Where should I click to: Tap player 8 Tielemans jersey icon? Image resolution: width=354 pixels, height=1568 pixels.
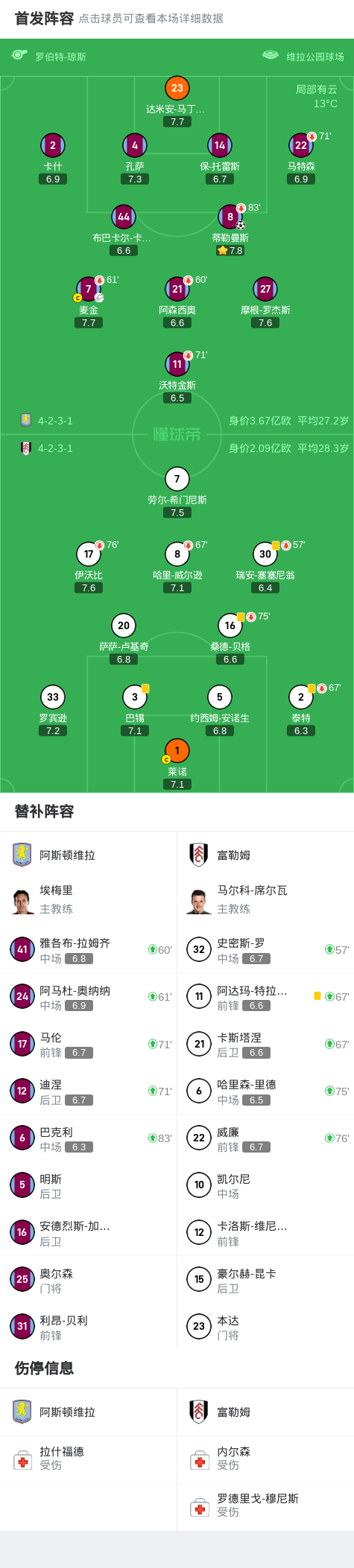coord(230,217)
